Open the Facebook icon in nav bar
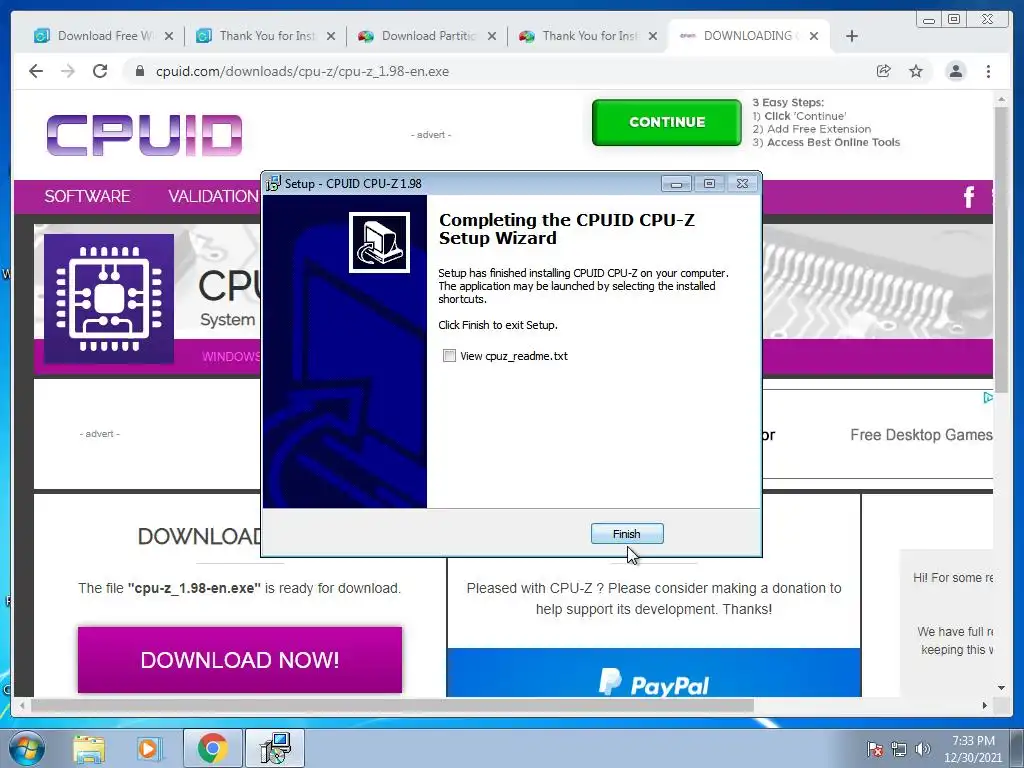1024x768 pixels. pos(969,197)
